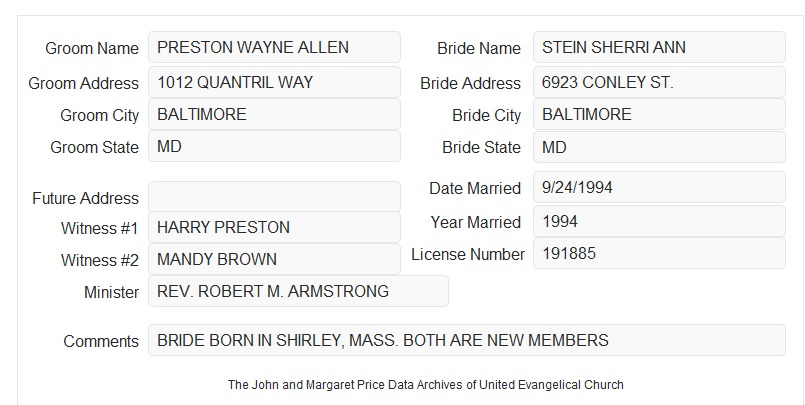Image resolution: width=805 pixels, height=405 pixels.
Task: Click the Groom State field showing MD
Action: (274, 146)
